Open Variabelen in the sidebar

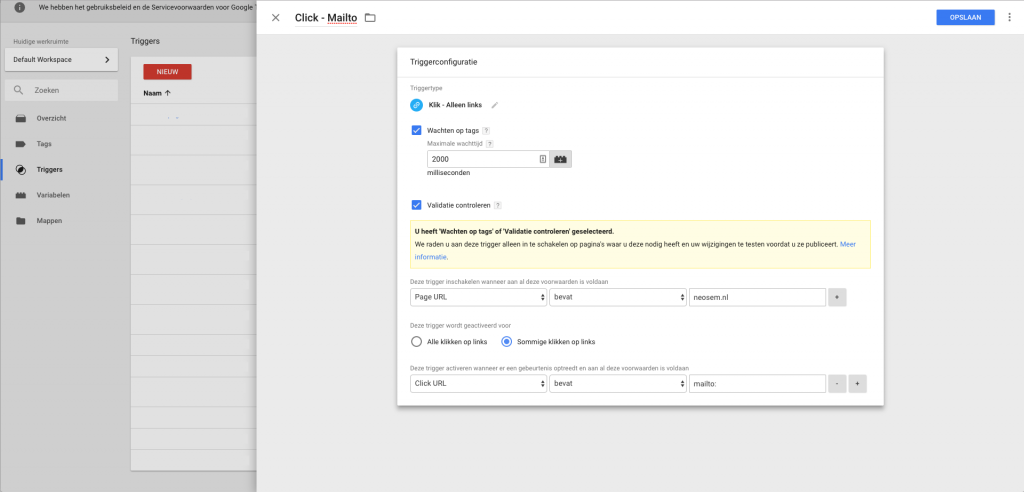pos(53,195)
